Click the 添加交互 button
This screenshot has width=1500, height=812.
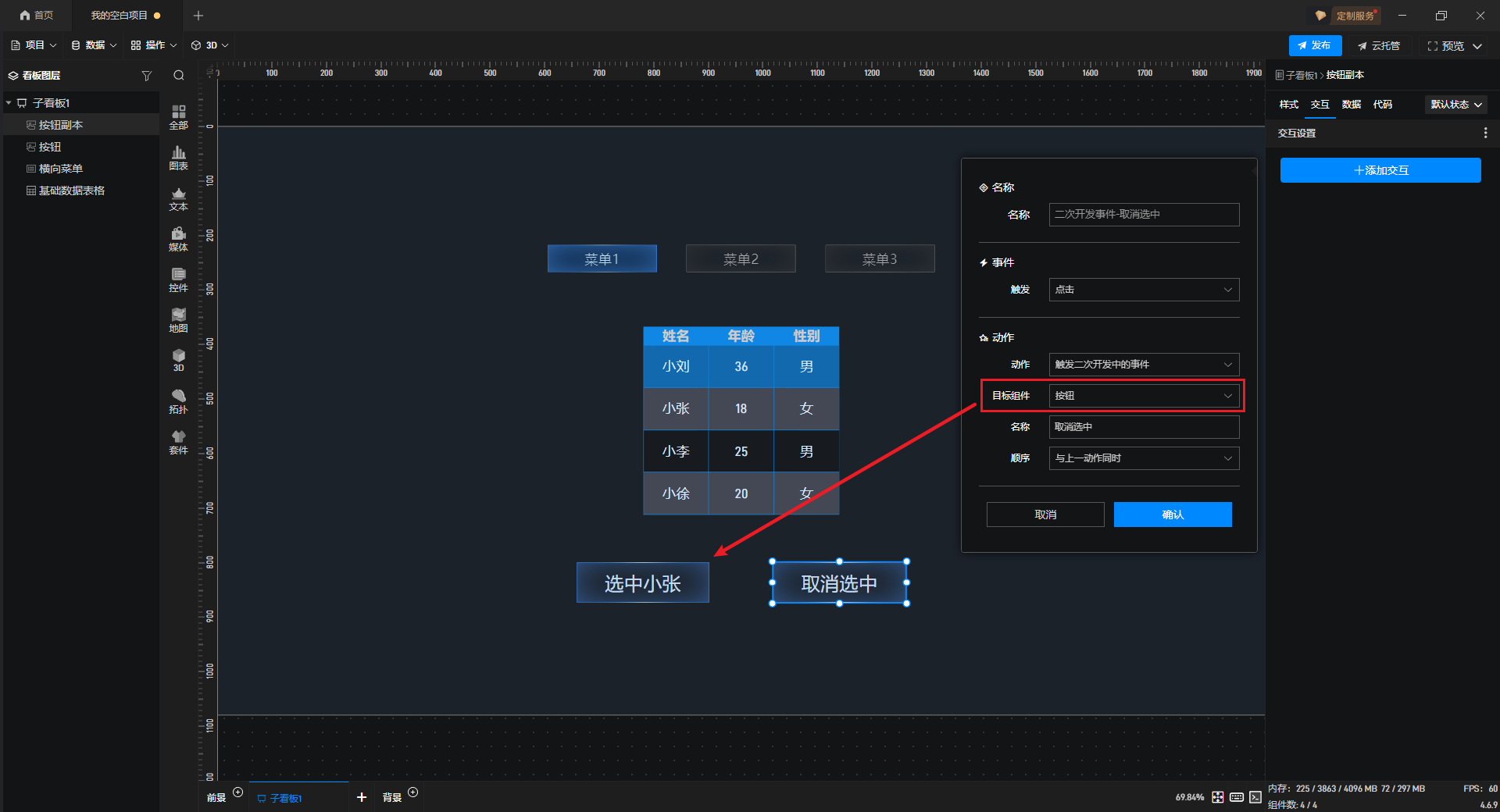click(x=1380, y=170)
